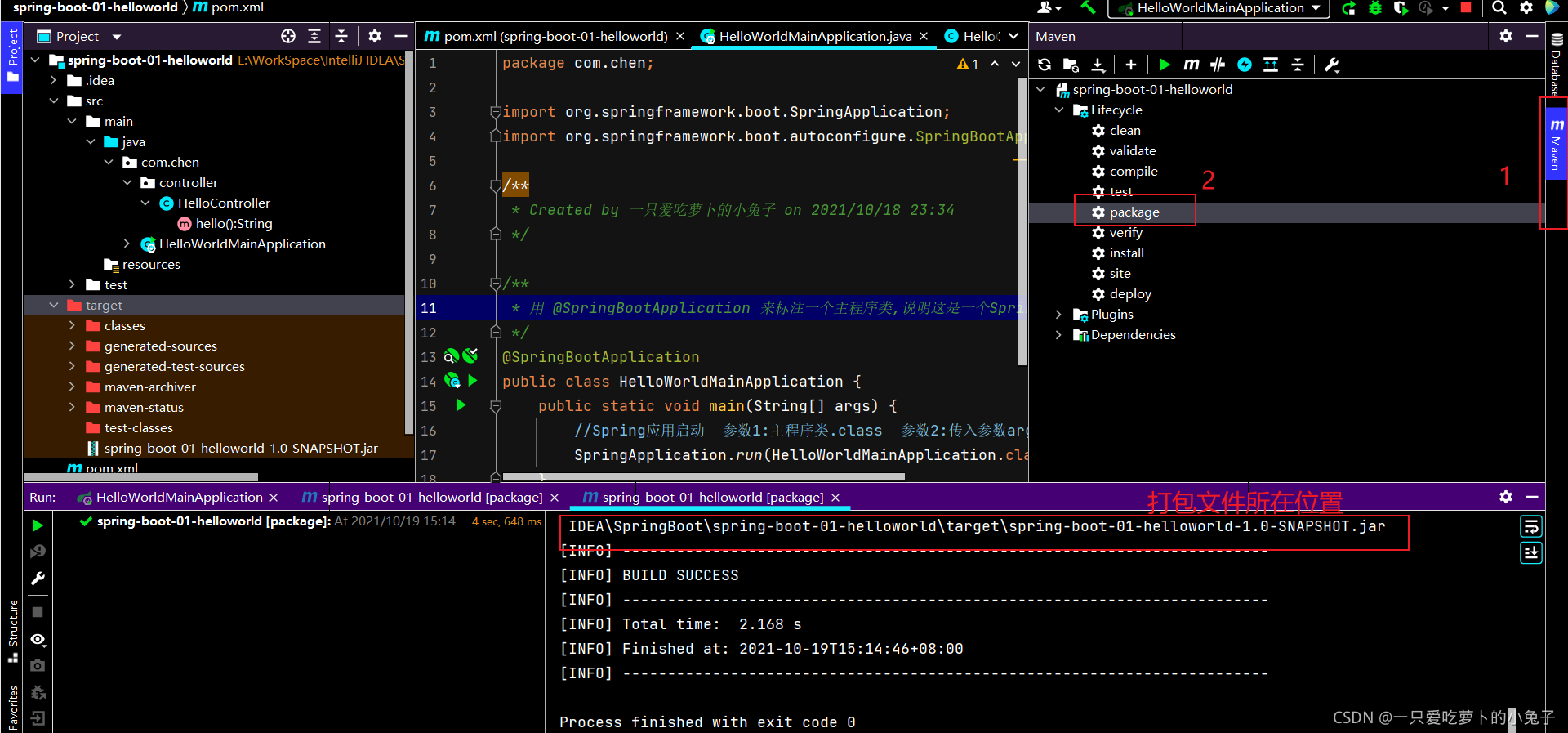This screenshot has height=733, width=1568.
Task: Open run configuration dropdown HelloWorldMainApplication
Action: (1218, 8)
